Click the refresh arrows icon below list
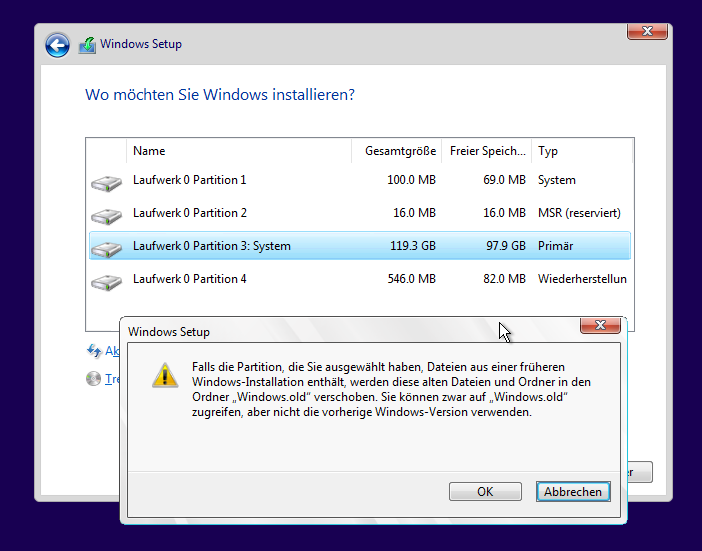Screen dimensions: 702x551 94,351
